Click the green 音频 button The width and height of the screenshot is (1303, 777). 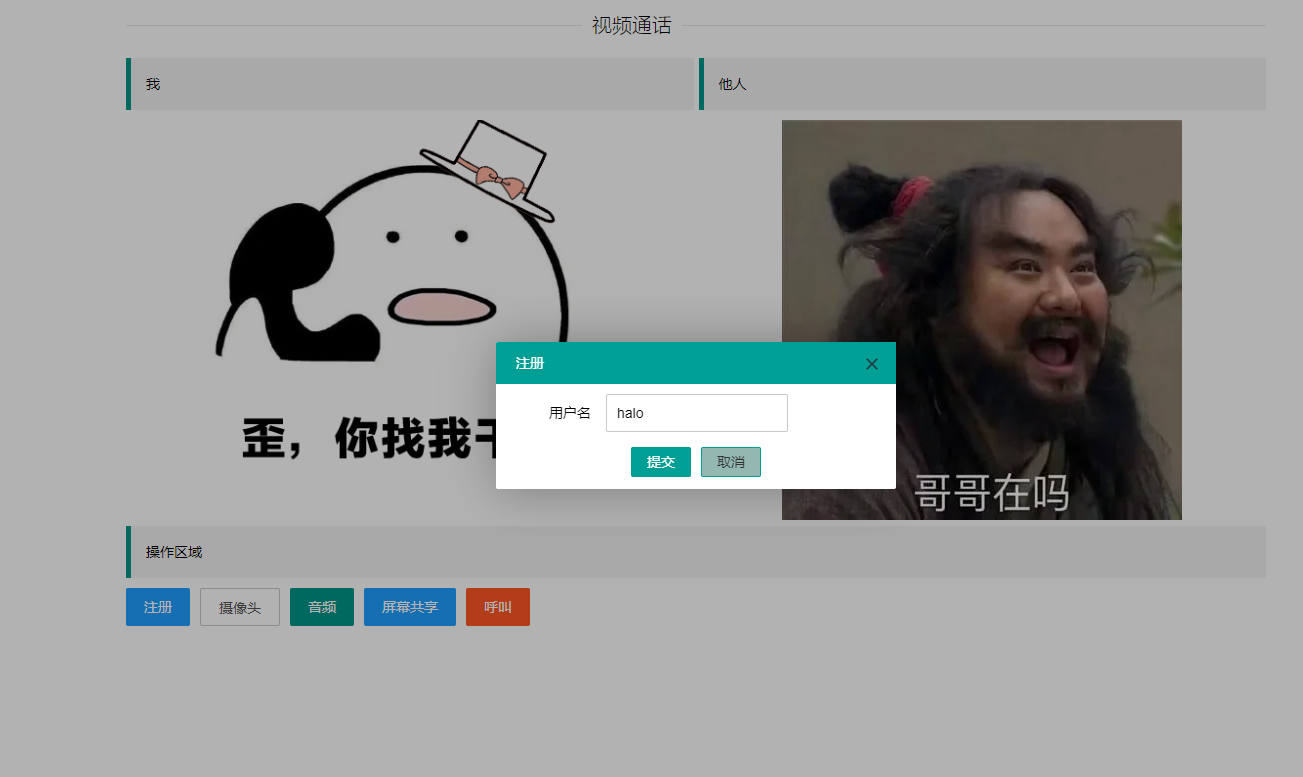pyautogui.click(x=322, y=607)
